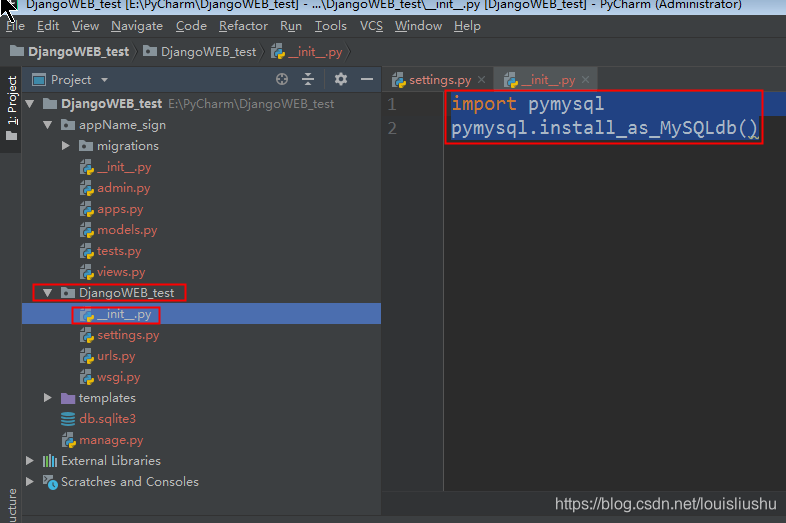Expand the templates folder
Viewport: 786px width, 523px height.
[48, 398]
